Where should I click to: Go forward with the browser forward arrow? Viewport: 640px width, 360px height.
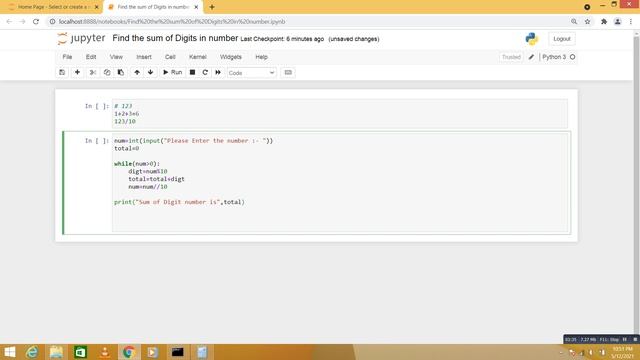tap(22, 22)
